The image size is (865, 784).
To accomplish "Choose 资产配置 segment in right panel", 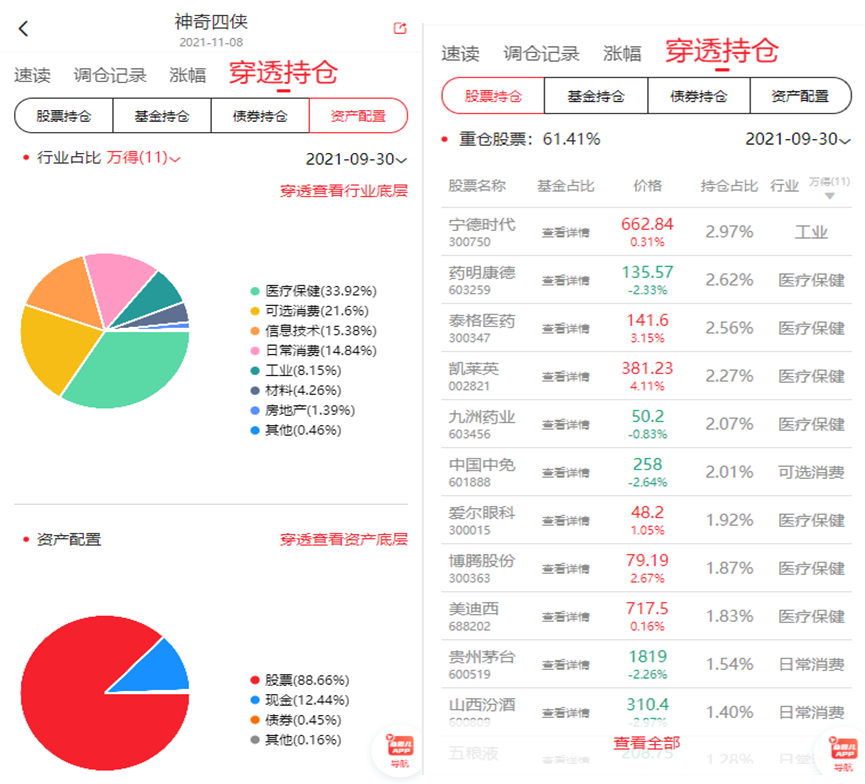I will (800, 96).
